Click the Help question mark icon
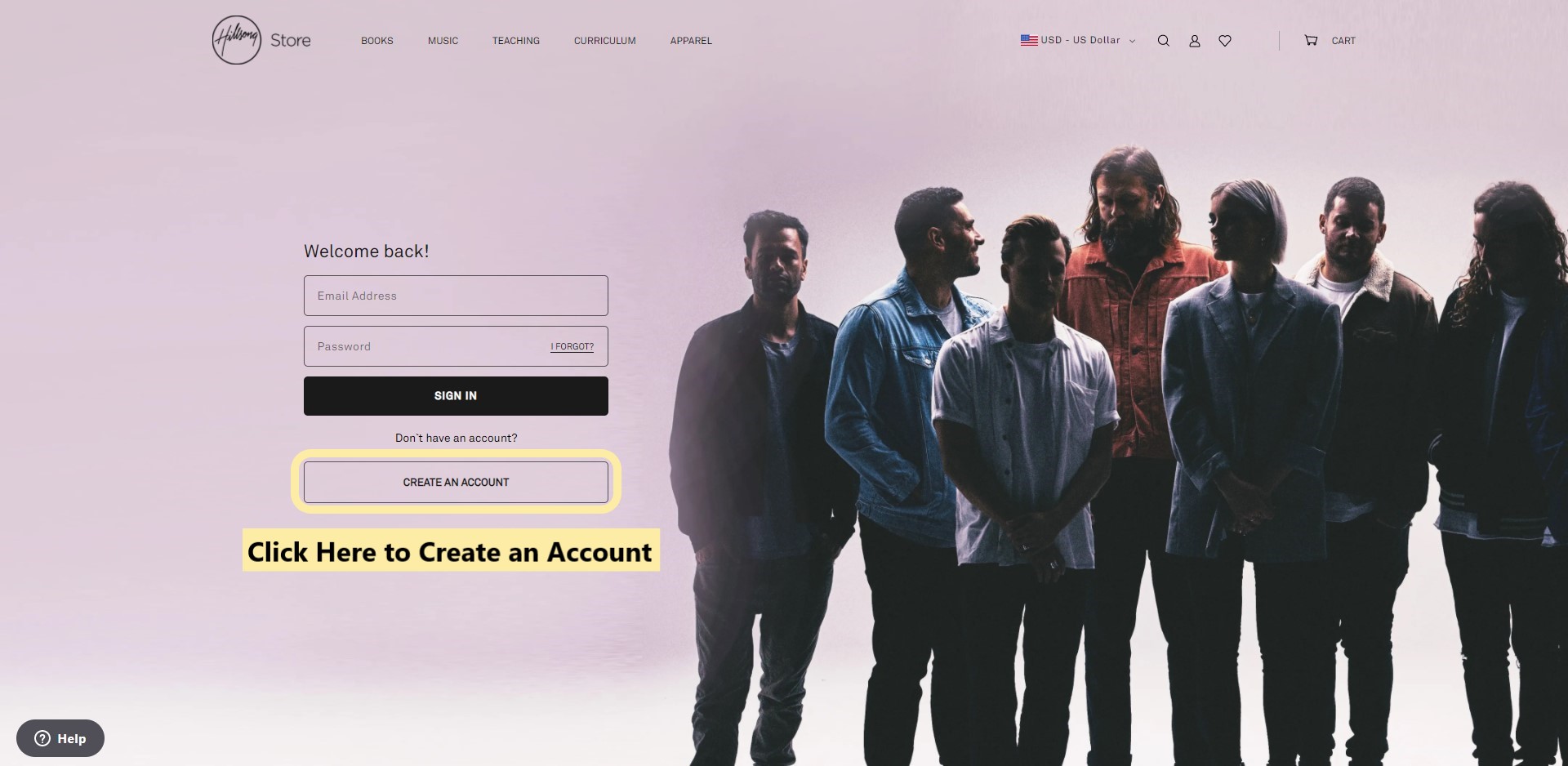Screen dimensions: 1568x766 (42, 738)
